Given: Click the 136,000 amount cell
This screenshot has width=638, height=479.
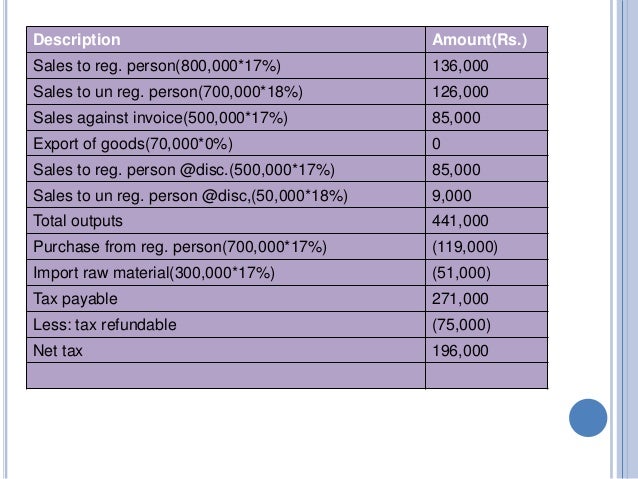Looking at the screenshot, I should [x=487, y=66].
